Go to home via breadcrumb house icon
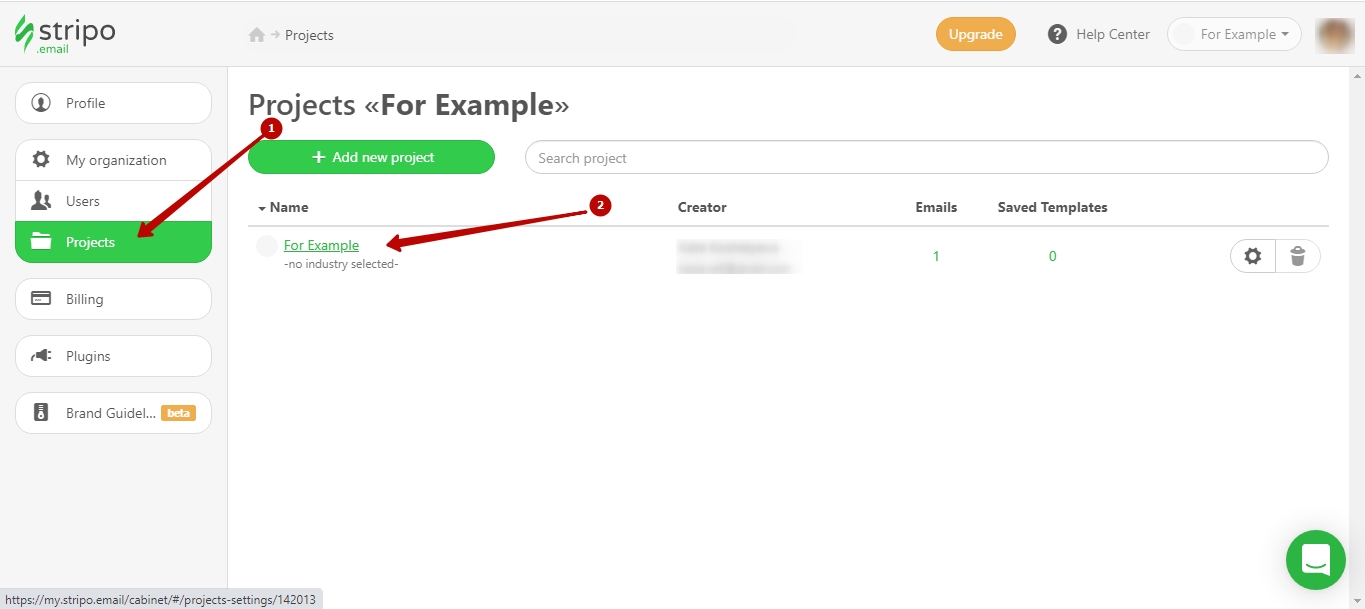 click(x=257, y=35)
